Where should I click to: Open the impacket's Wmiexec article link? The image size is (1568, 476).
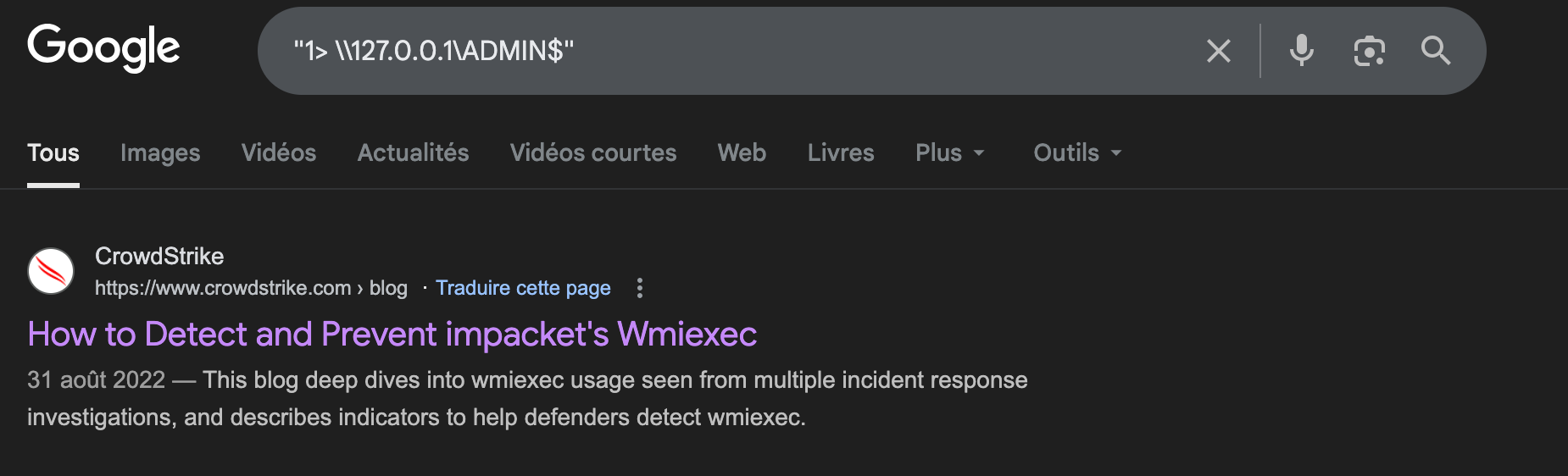[392, 335]
